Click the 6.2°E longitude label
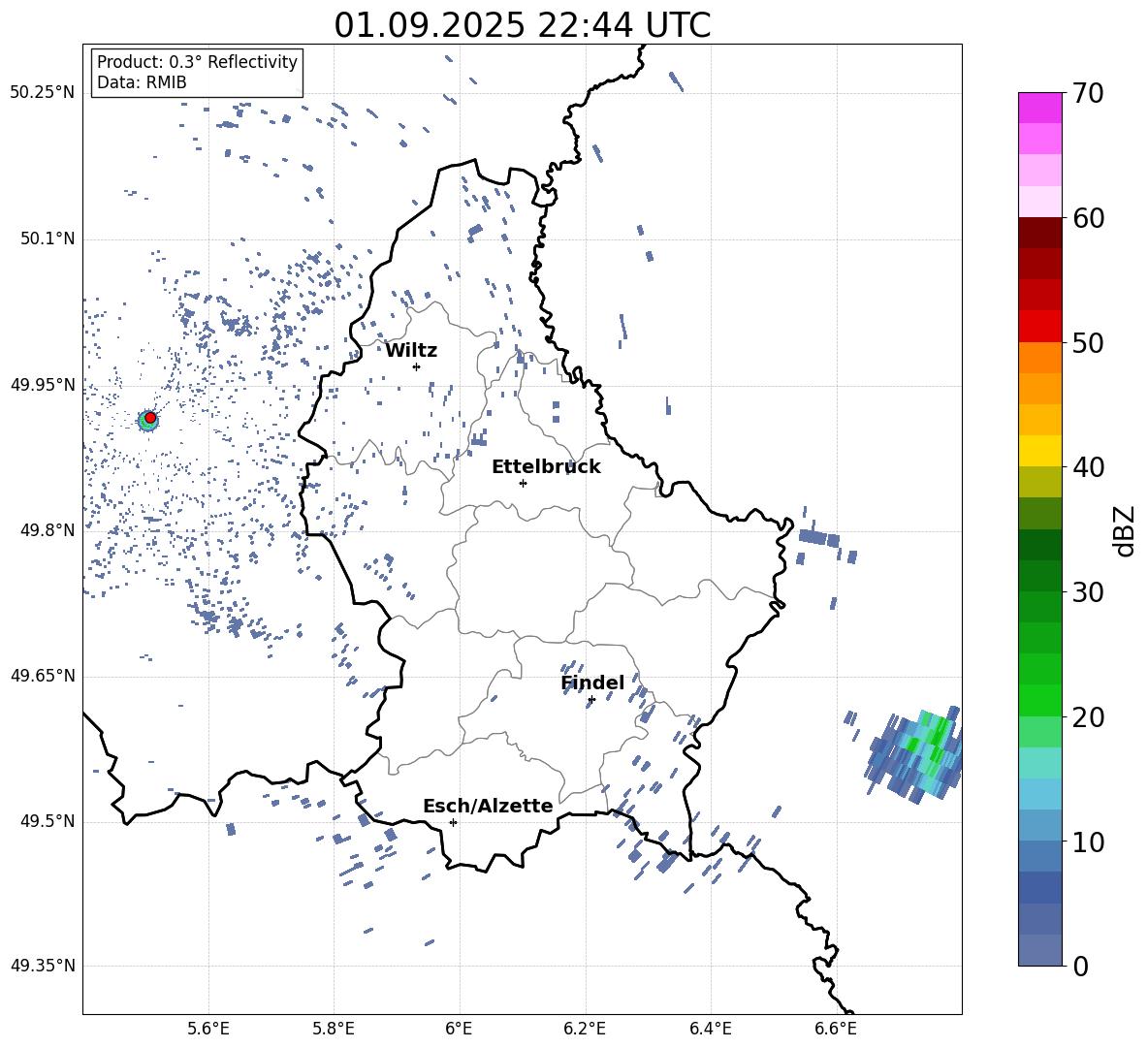Screen dimensions: 1148x1048 coord(585,1029)
